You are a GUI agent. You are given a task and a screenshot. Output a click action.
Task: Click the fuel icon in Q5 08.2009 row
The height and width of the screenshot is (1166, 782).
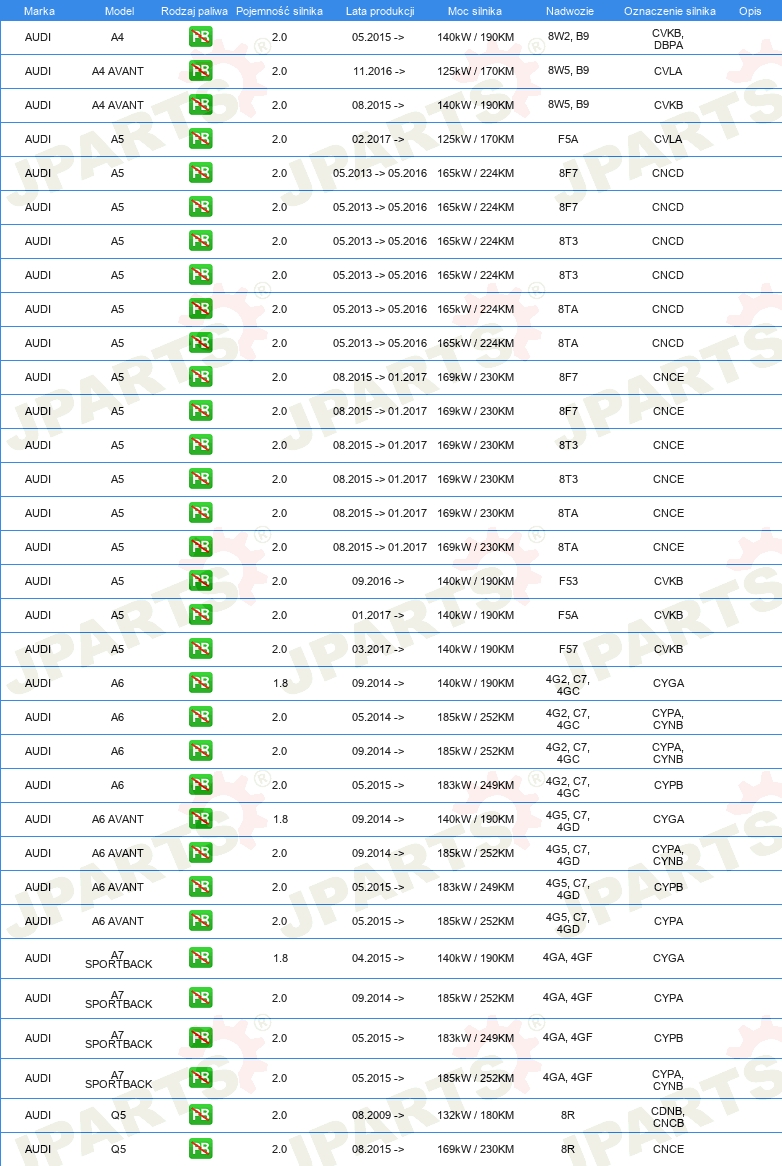pyautogui.click(x=201, y=1115)
